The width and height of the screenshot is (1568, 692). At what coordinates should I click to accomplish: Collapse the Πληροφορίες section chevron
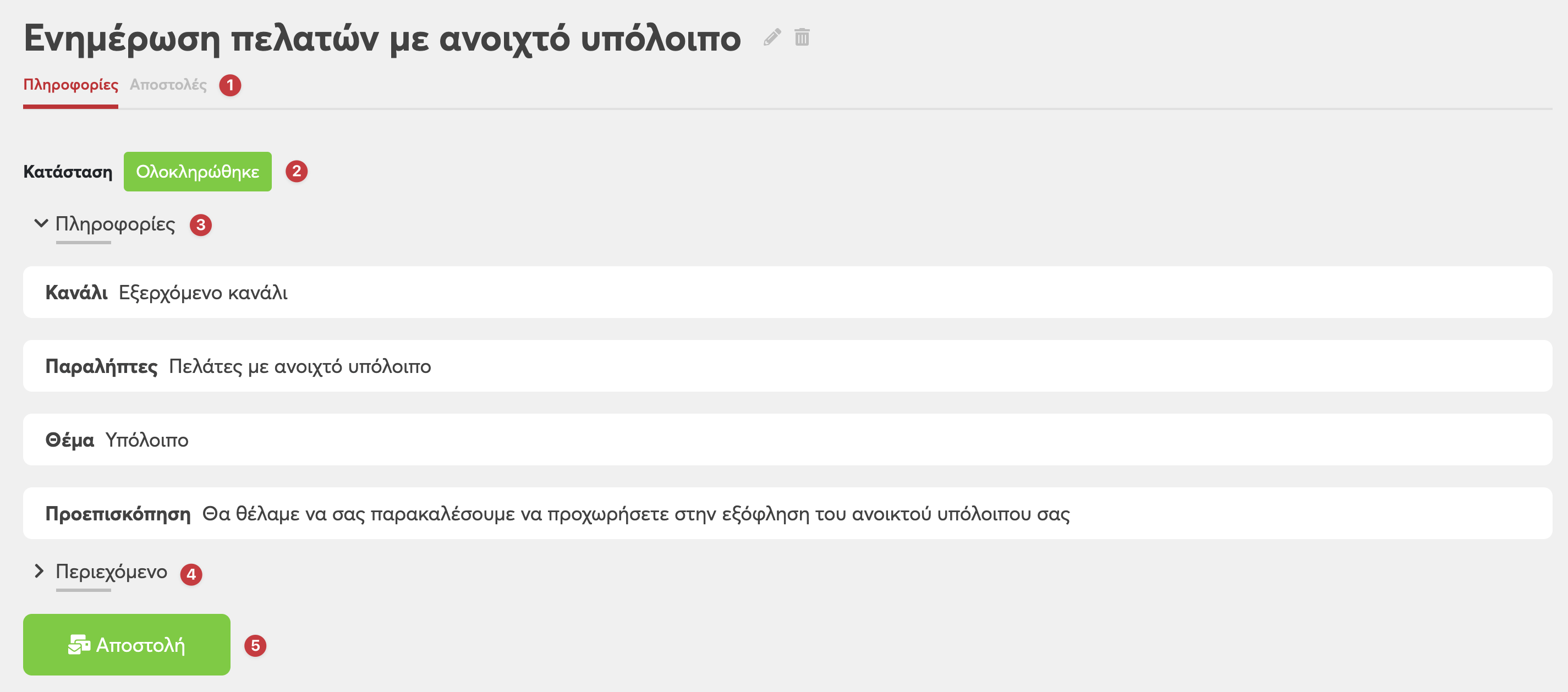[41, 223]
